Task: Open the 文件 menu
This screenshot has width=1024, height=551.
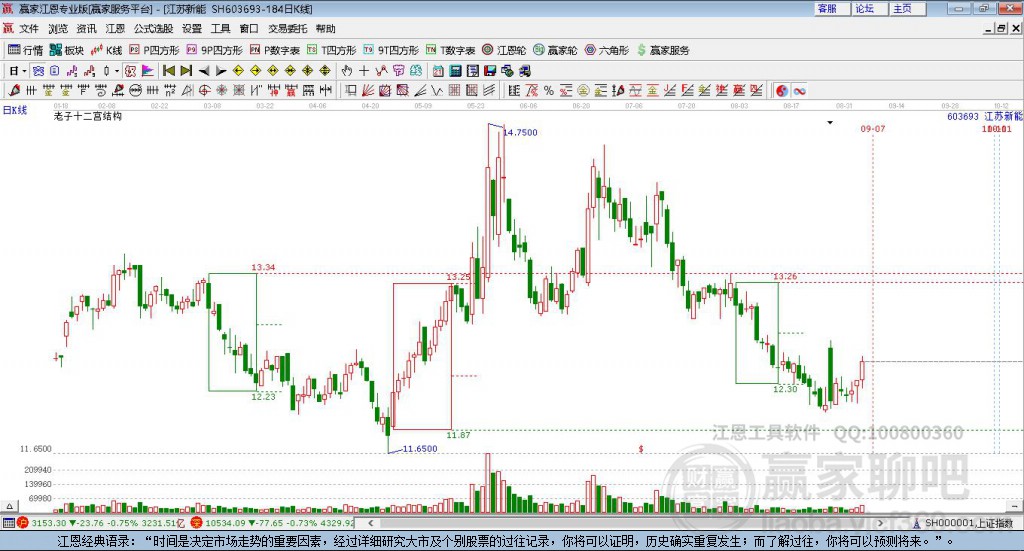Action: click(x=29, y=29)
